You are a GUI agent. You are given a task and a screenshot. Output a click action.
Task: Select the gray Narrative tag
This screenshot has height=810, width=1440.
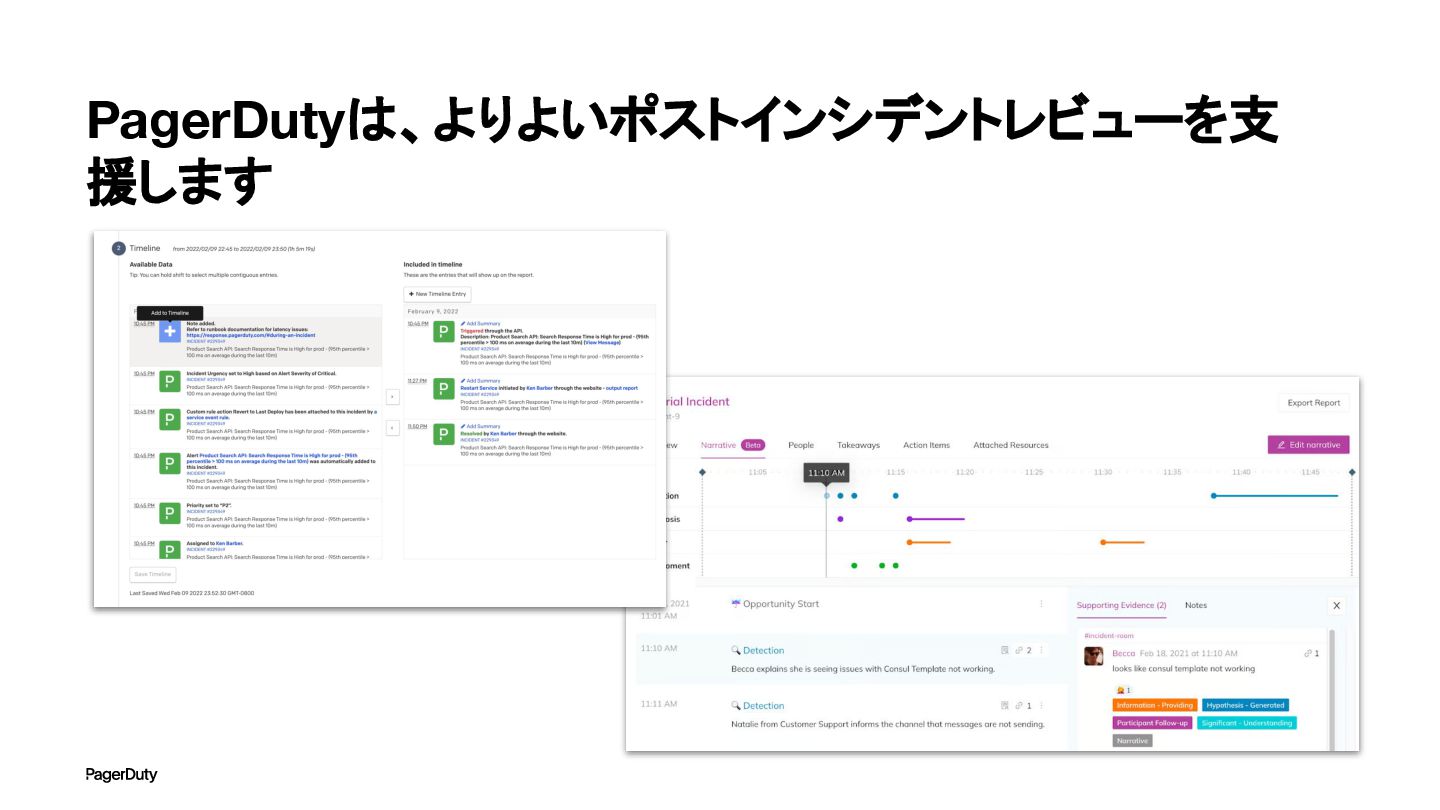(x=1133, y=741)
